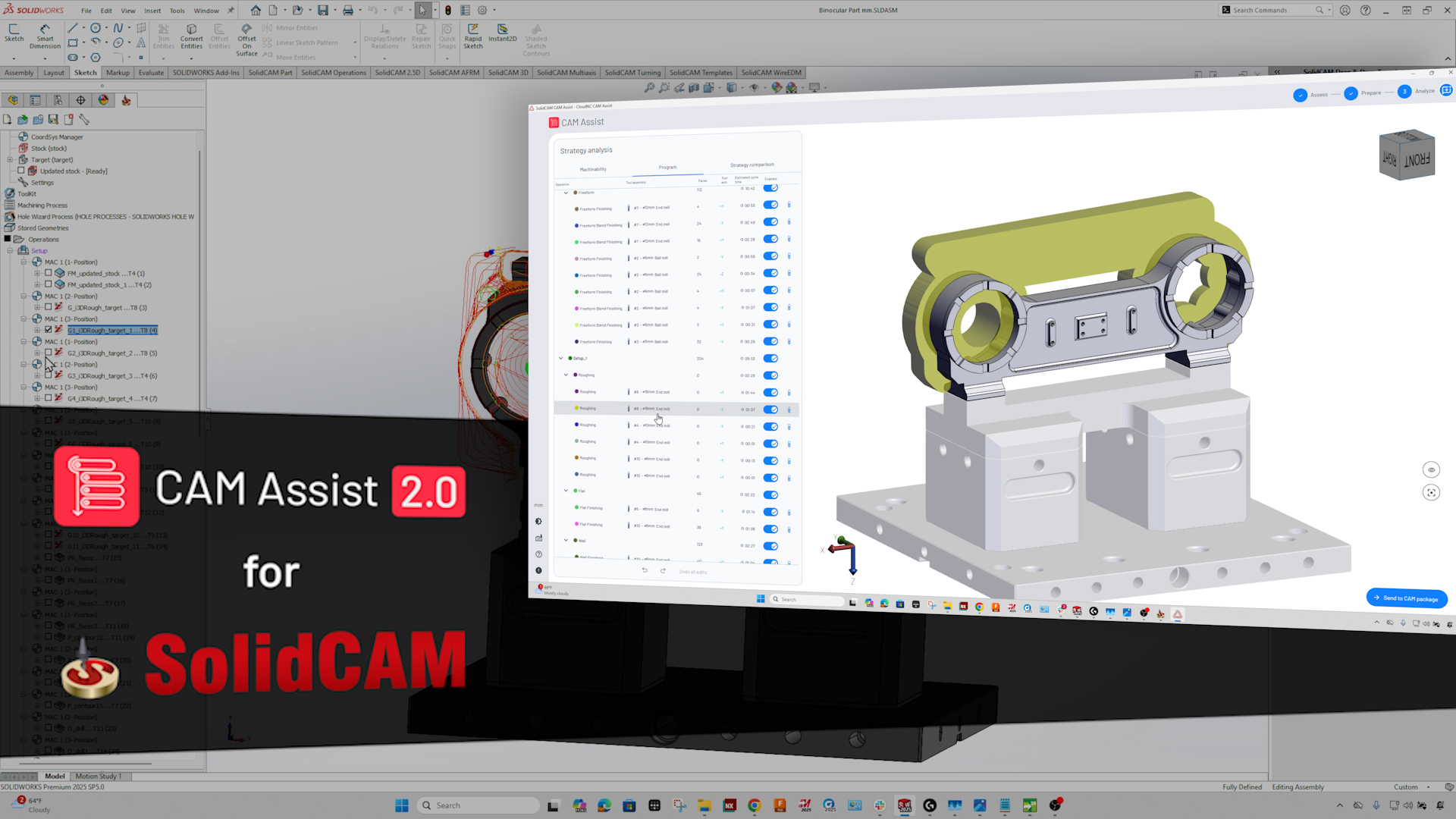Enable the Rapid Sketch tool
This screenshot has height=819, width=1456.
coord(472,34)
